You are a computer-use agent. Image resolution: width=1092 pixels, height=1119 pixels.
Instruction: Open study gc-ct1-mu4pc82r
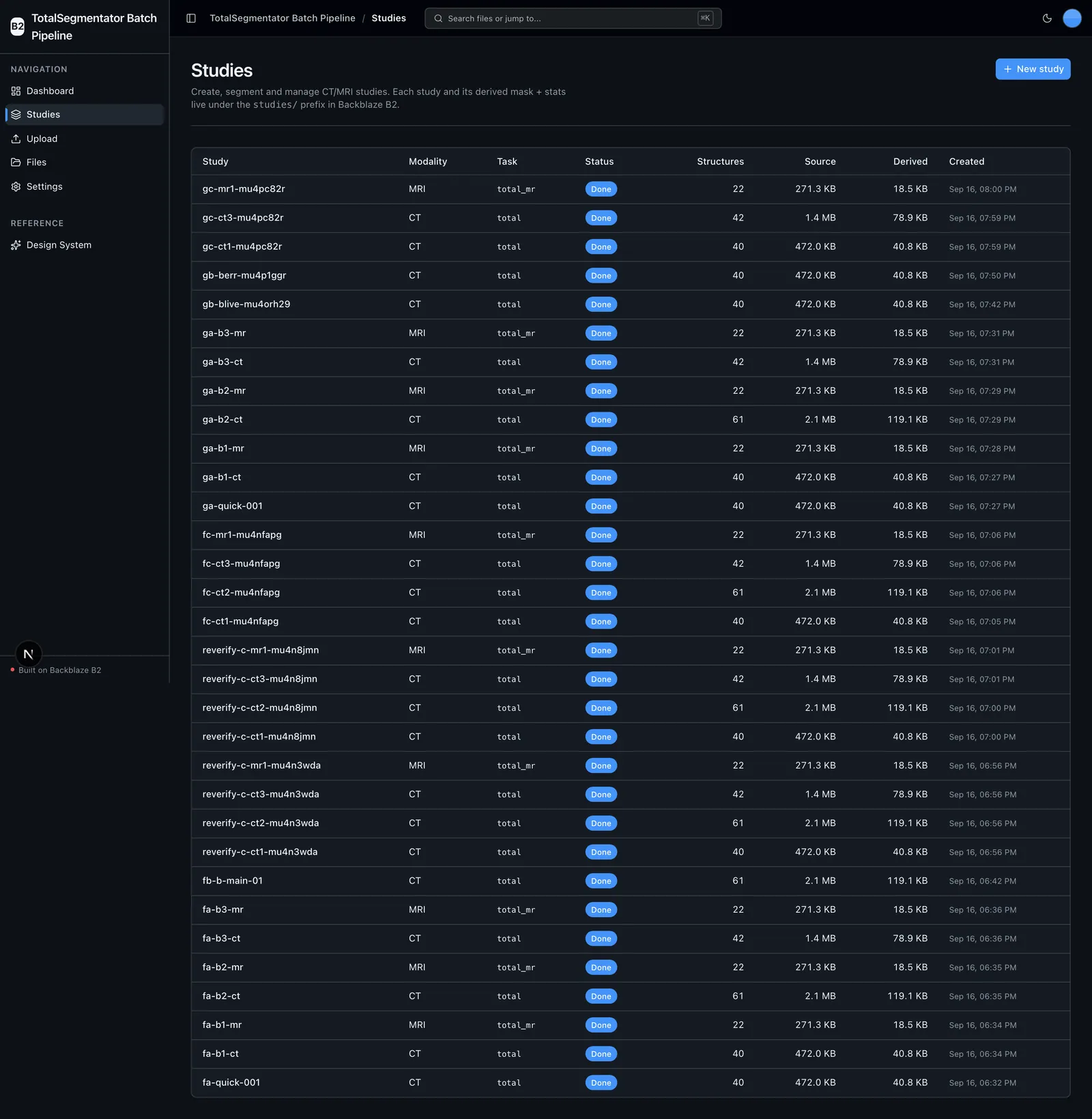(242, 246)
